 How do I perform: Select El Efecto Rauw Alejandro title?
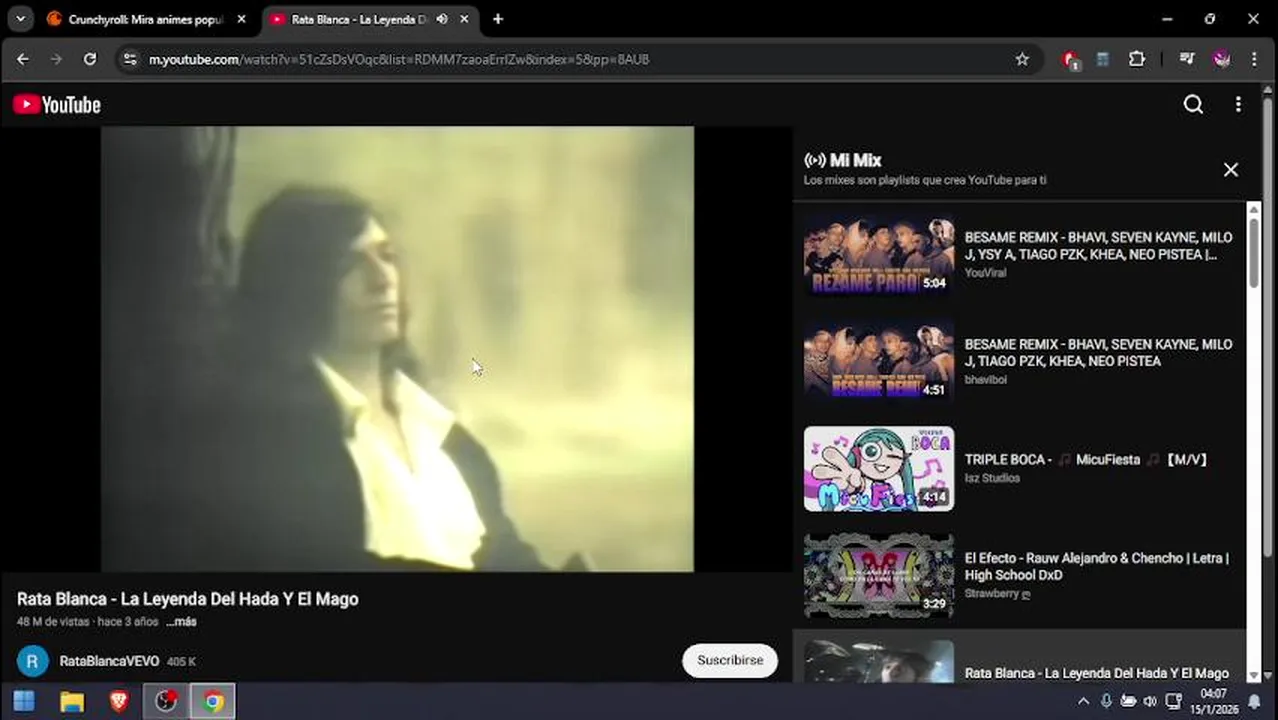point(1097,566)
